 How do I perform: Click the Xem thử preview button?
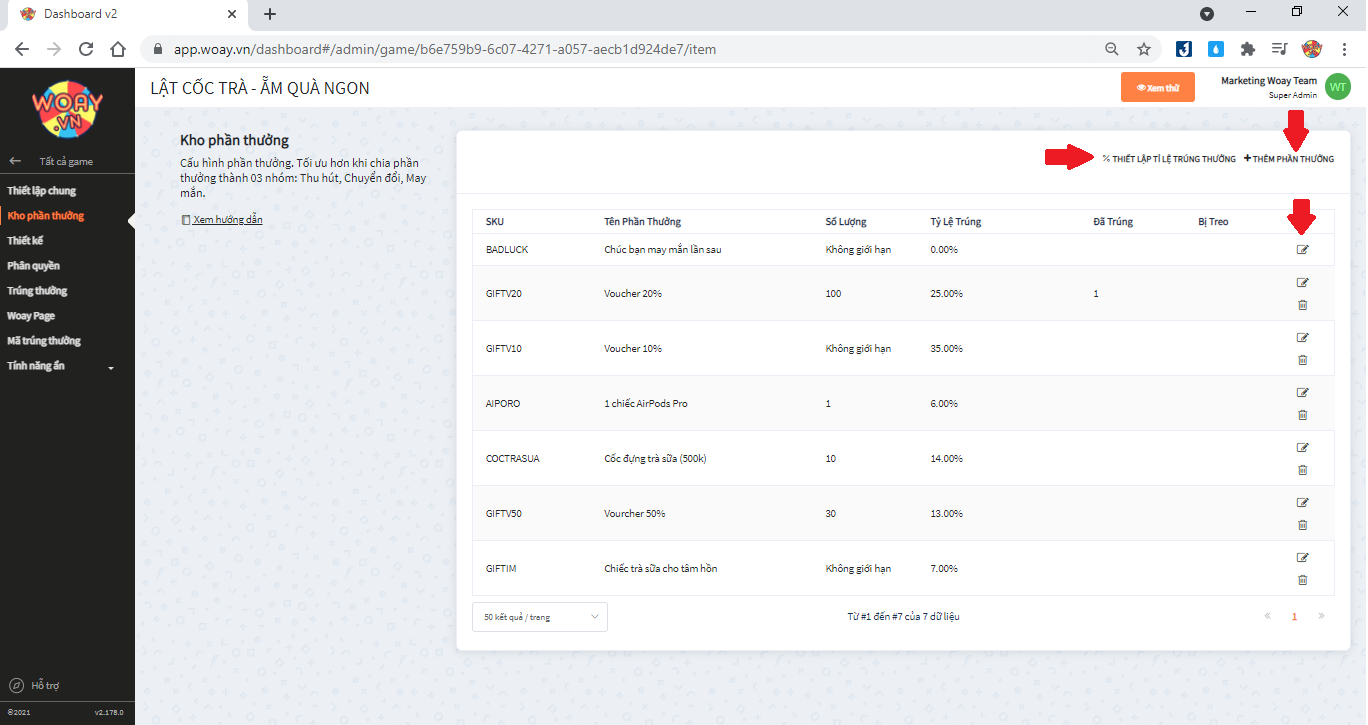point(1158,88)
